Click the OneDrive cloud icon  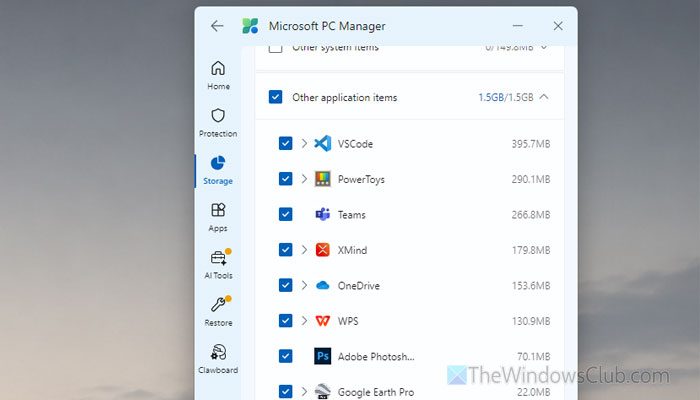tap(323, 285)
